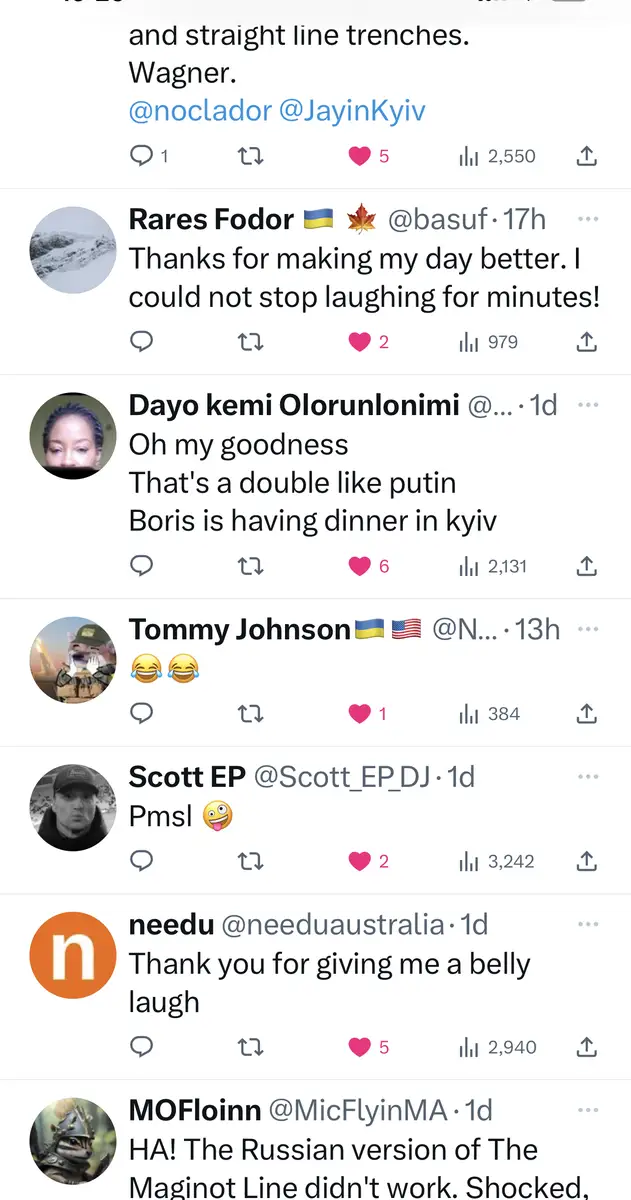631x1200 pixels.
Task: Open Scott EP's profile picture
Action: (73, 807)
